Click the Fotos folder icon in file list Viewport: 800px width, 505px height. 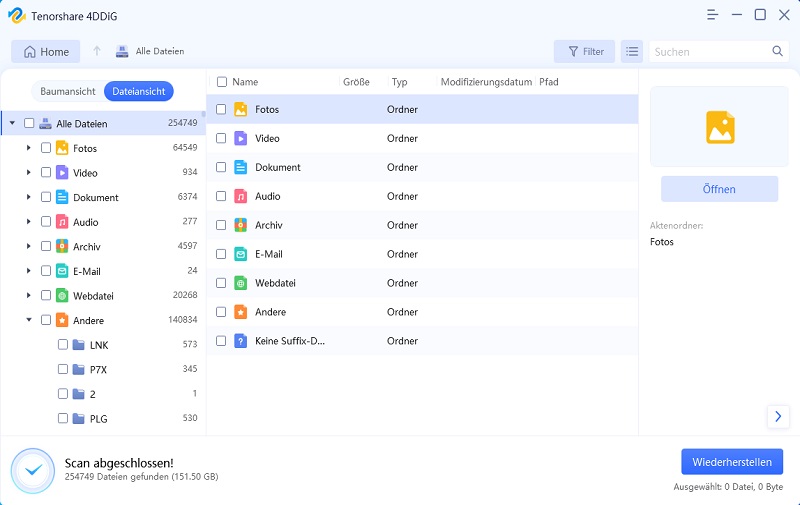240,109
